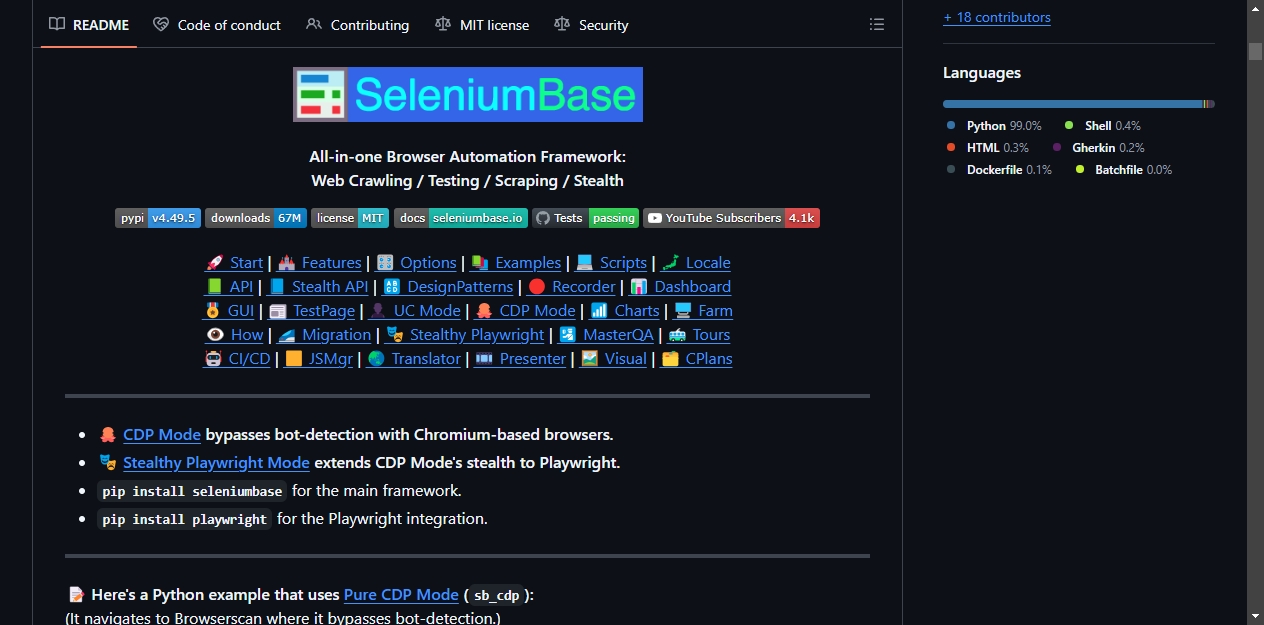Click the HTML 0.3% language entry
The image size is (1264, 625).
pos(988,148)
